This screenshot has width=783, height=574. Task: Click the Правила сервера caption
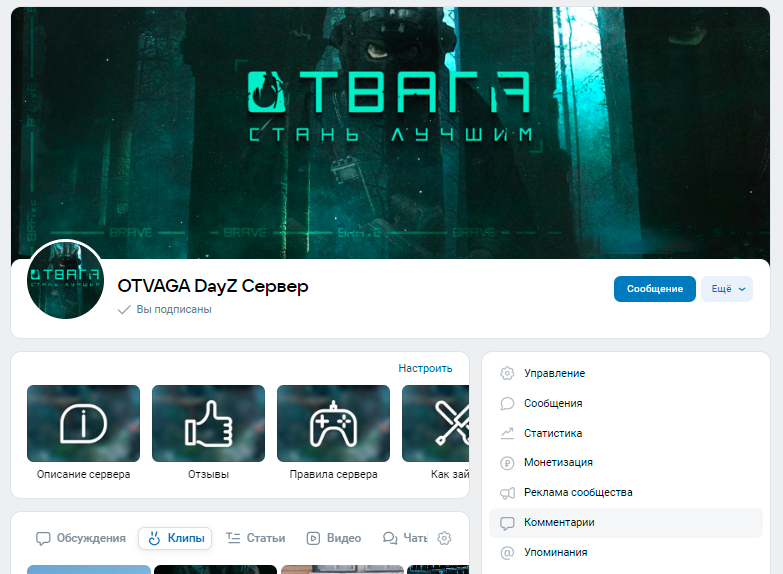333,475
